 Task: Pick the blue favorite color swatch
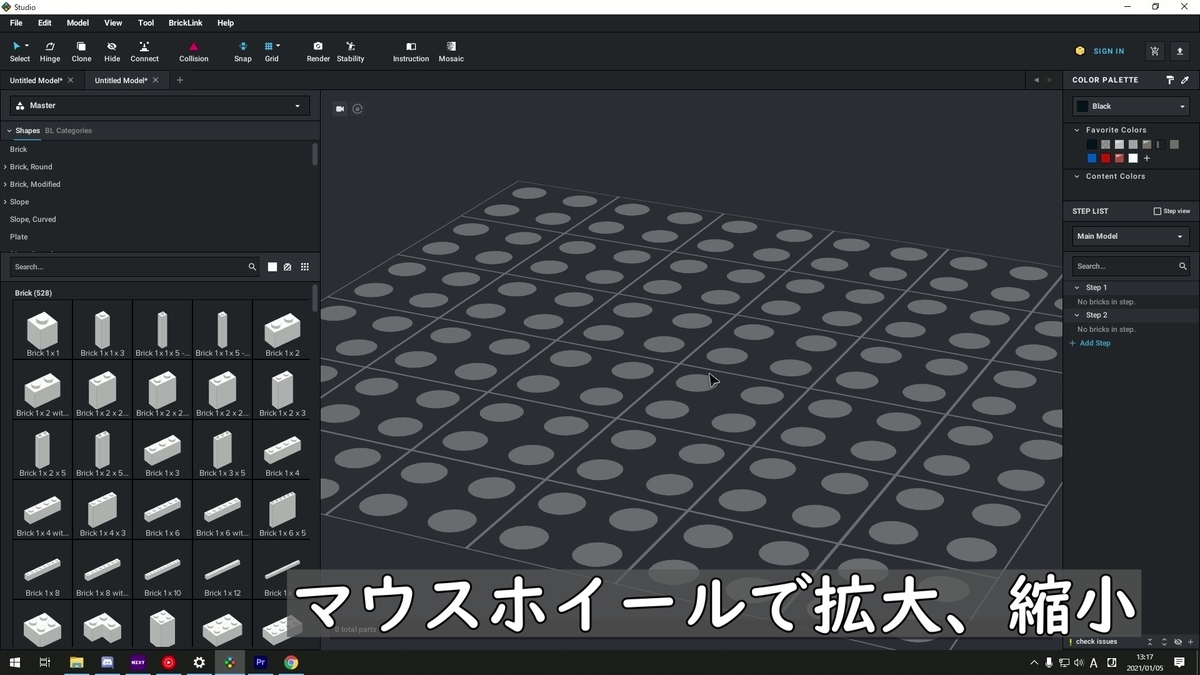1092,158
